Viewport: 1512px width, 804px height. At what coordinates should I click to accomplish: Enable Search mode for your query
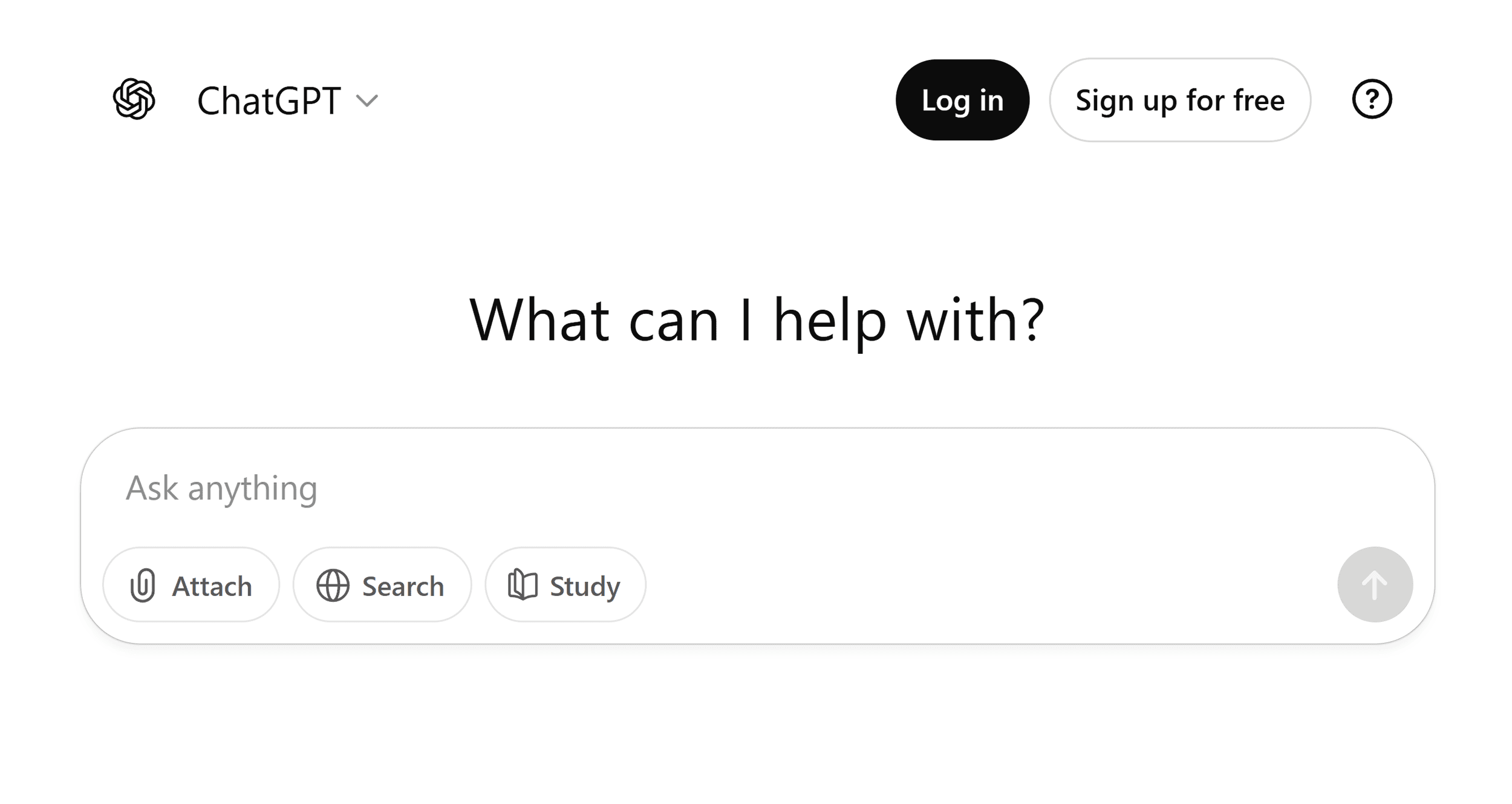click(382, 584)
